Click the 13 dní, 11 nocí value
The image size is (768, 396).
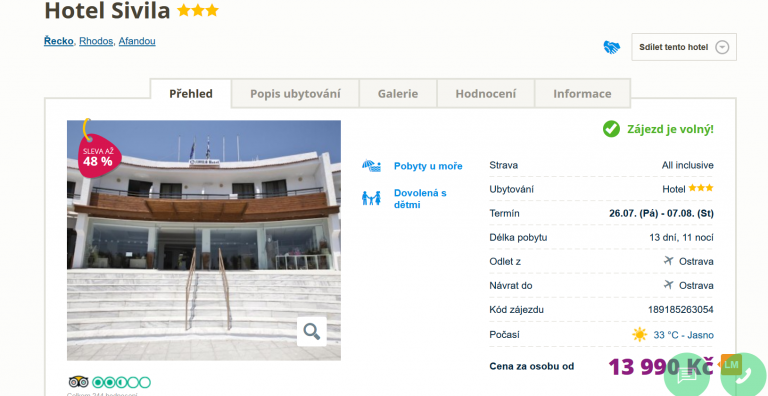point(681,237)
